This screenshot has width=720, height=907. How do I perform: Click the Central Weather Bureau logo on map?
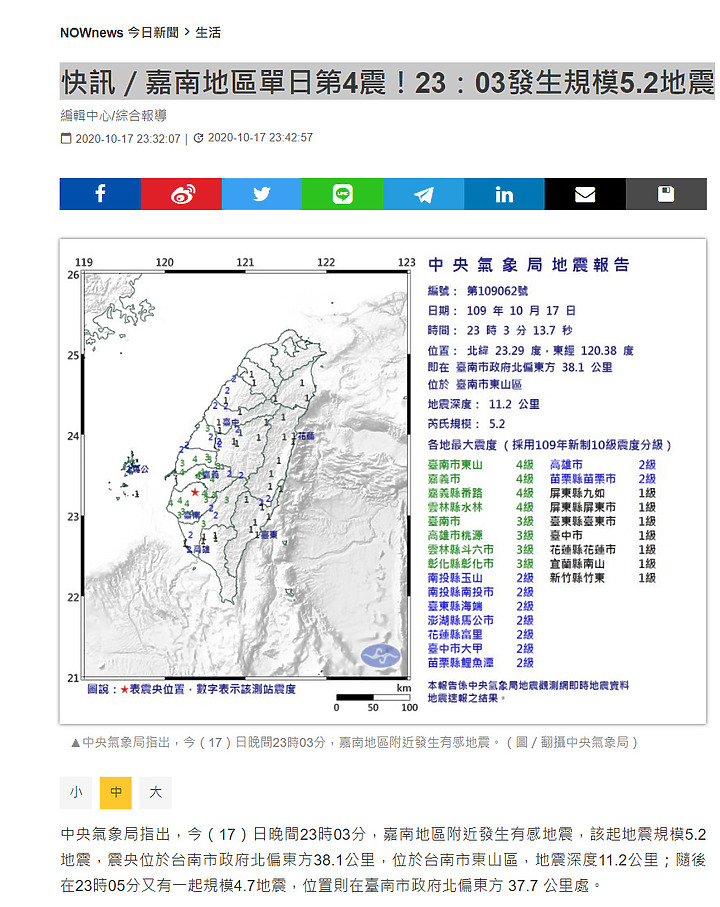point(381,656)
